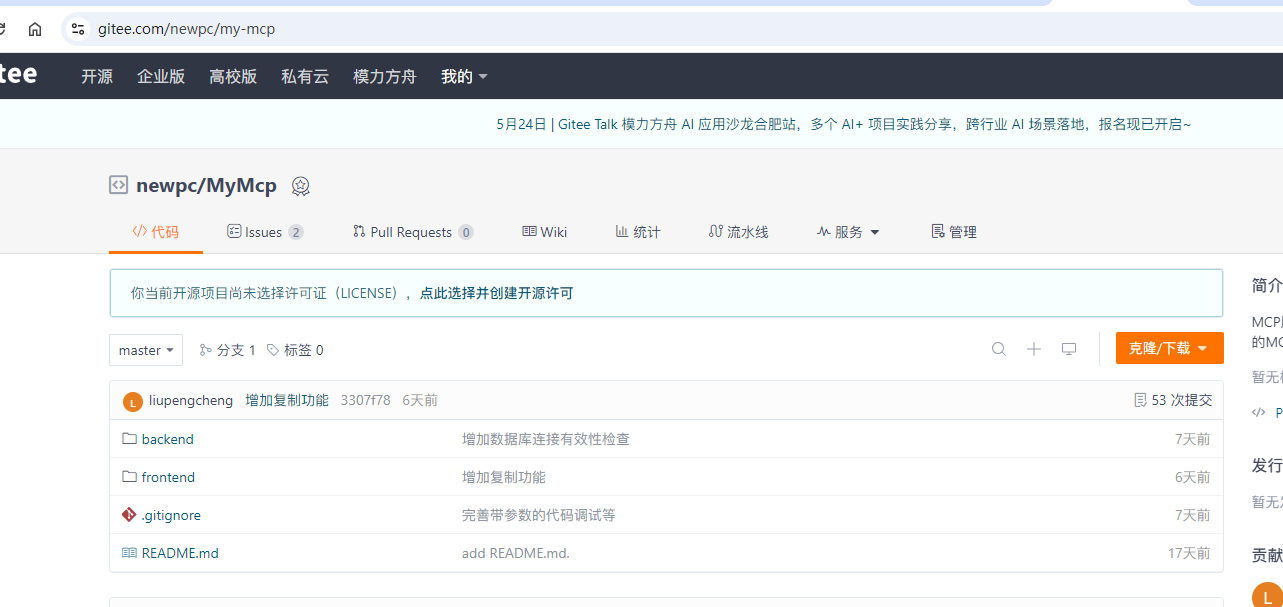Viewport: 1283px width, 607px height.
Task: Open the newpc/MyMcp repository title link
Action: pyautogui.click(x=206, y=185)
